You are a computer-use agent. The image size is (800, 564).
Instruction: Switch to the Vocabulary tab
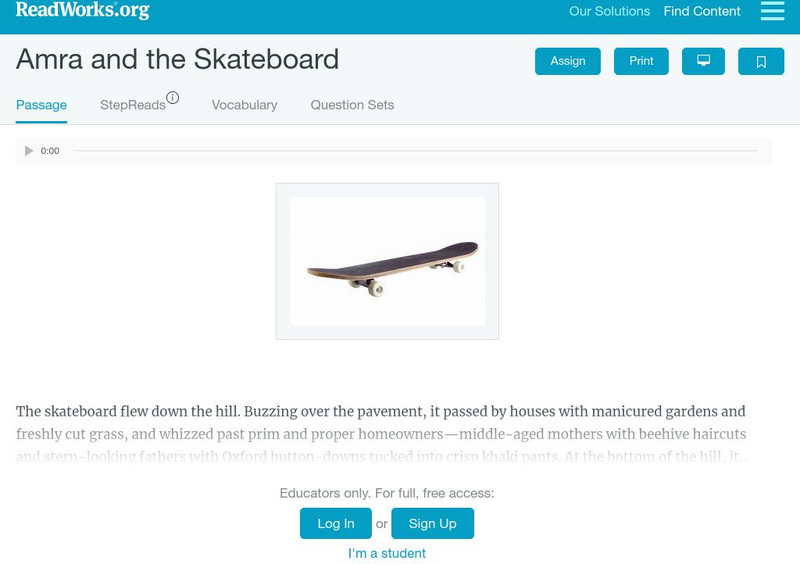(244, 105)
